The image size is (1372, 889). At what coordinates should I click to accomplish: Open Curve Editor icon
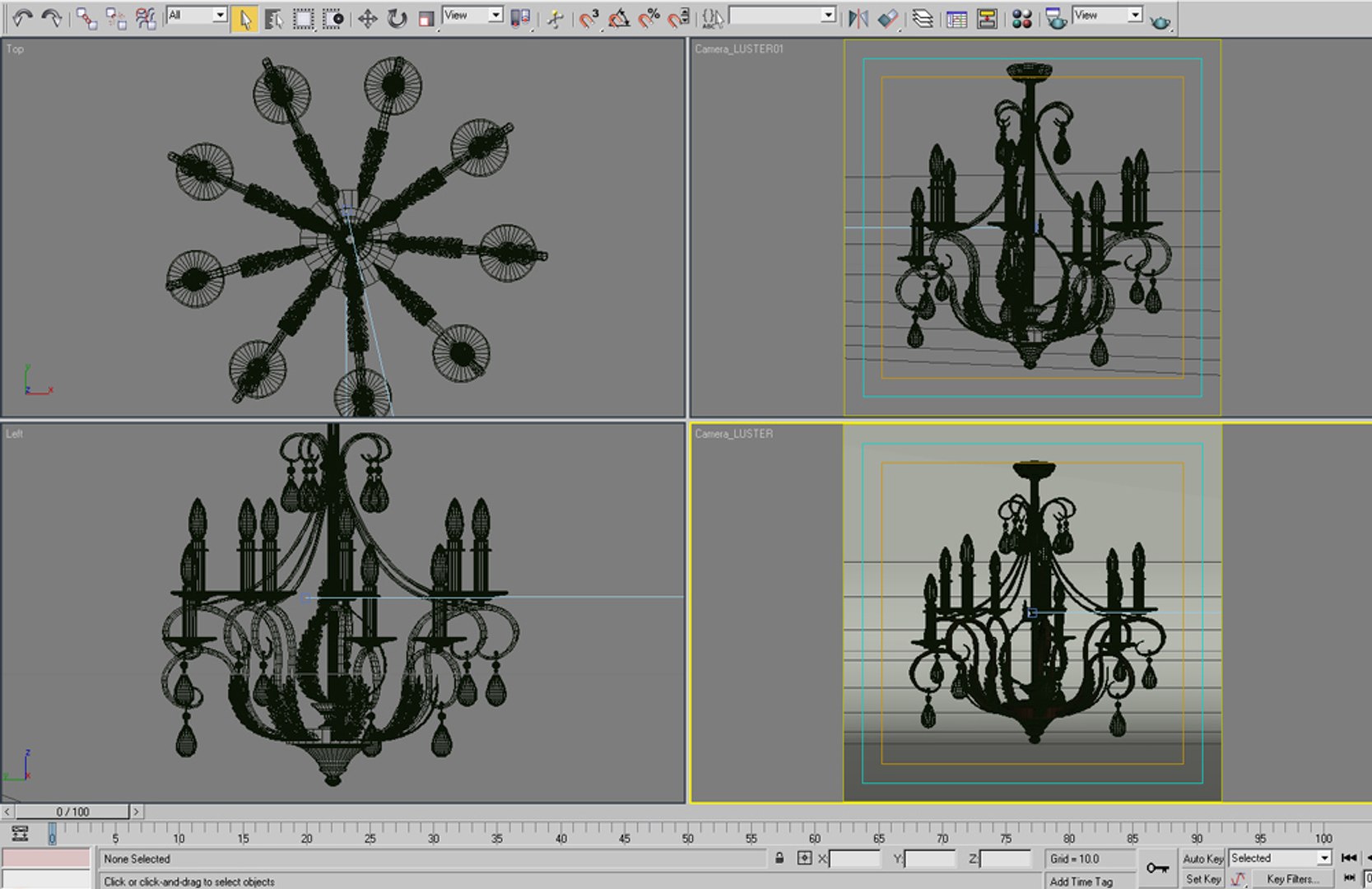coord(956,18)
